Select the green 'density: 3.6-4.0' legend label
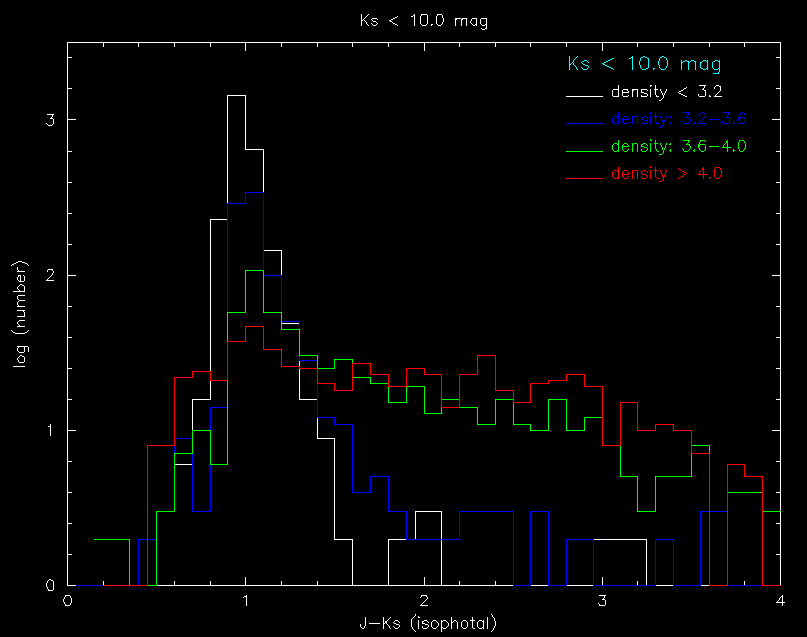Screen dimensions: 807x637 coord(679,146)
